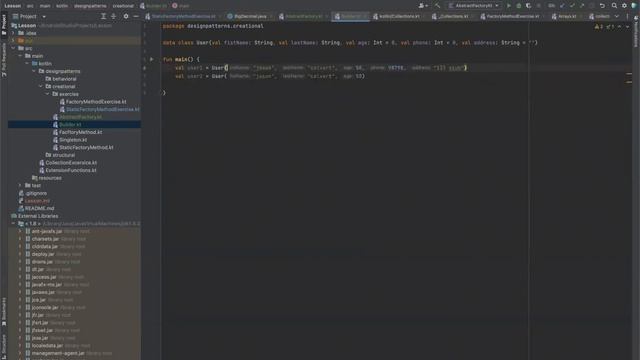Collapse the src folder
640x360 pixels.
coord(14,48)
